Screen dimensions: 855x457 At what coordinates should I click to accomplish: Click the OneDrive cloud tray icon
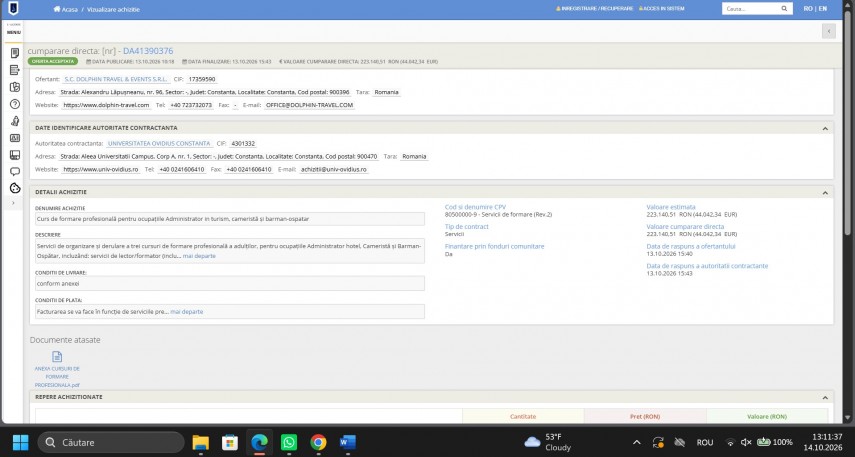point(679,442)
